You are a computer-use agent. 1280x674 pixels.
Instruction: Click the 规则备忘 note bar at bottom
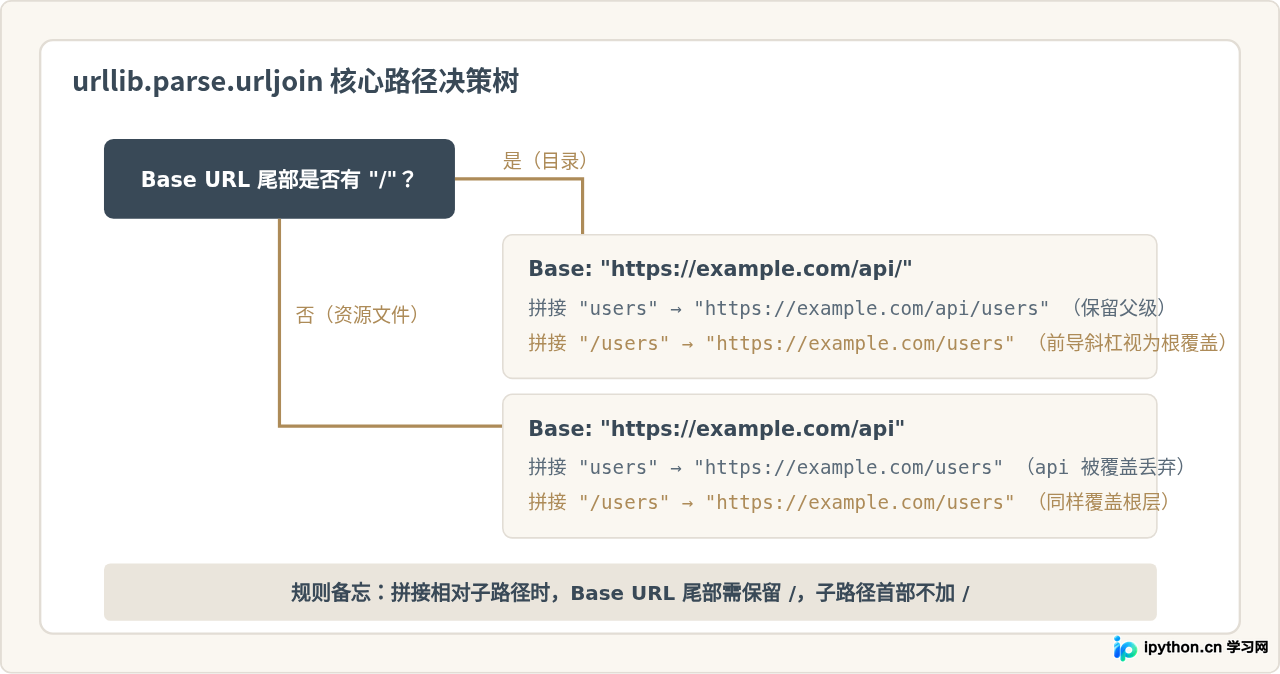point(630,592)
